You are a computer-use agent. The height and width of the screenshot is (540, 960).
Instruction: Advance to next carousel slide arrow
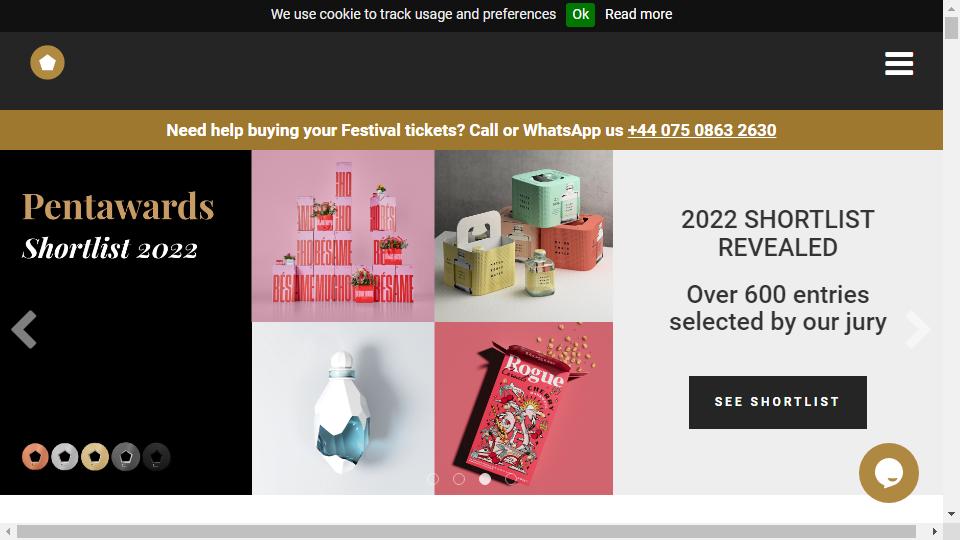click(917, 329)
